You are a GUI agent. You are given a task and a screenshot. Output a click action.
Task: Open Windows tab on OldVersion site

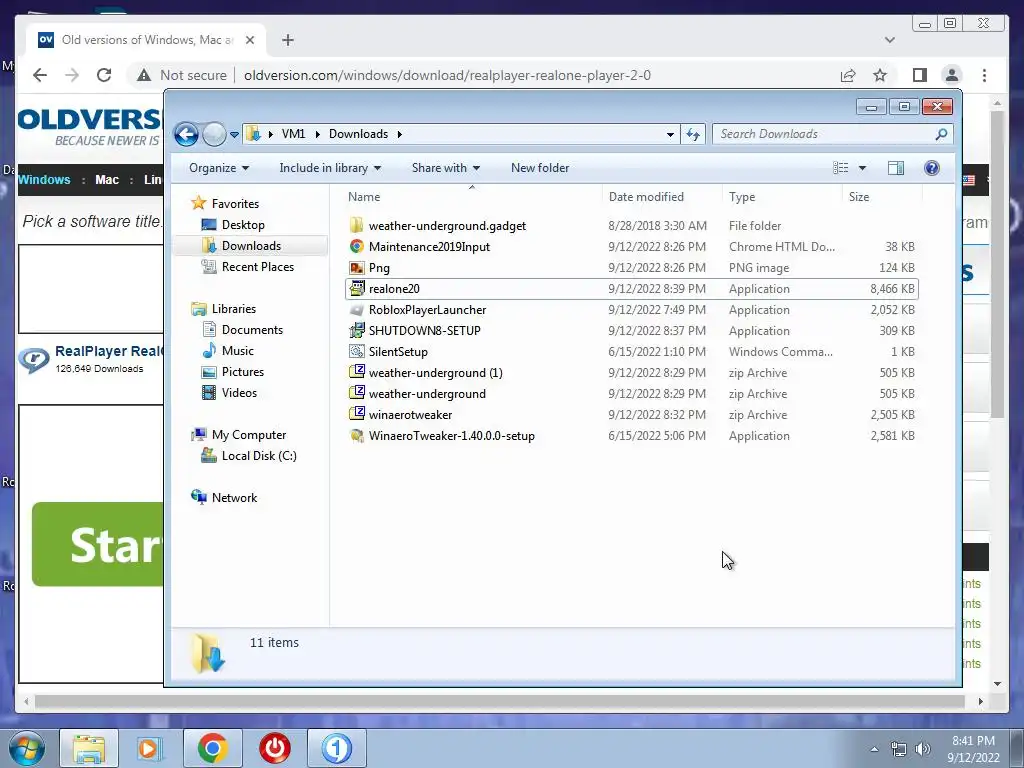click(44, 180)
